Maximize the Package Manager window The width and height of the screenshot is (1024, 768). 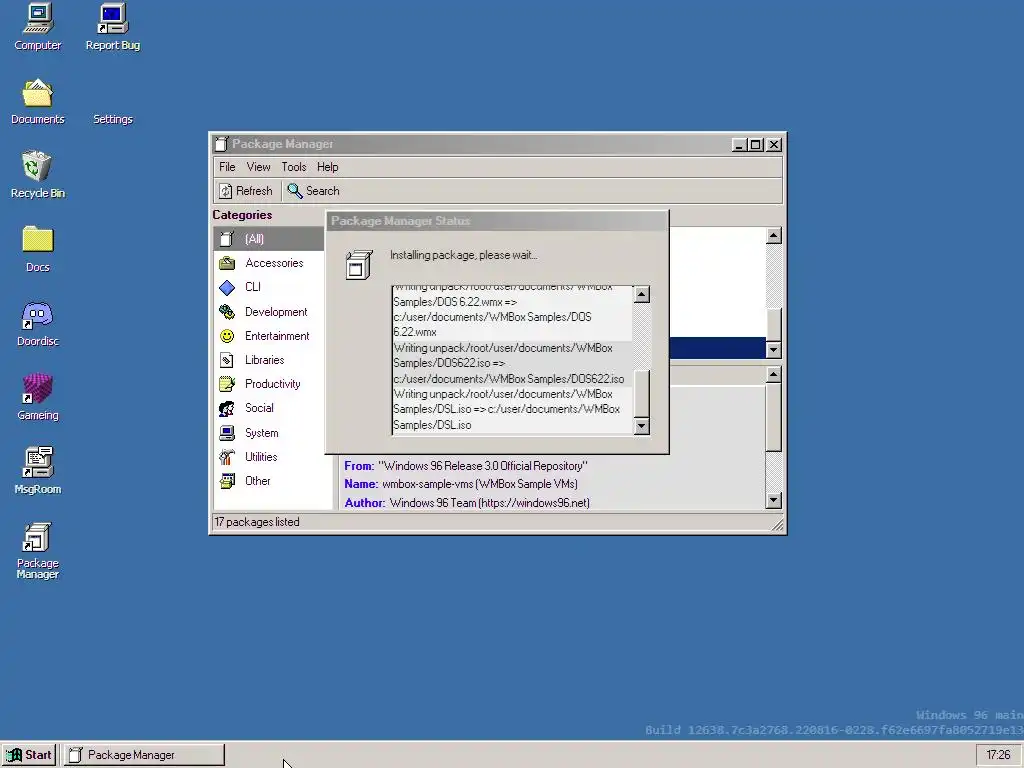click(x=756, y=145)
